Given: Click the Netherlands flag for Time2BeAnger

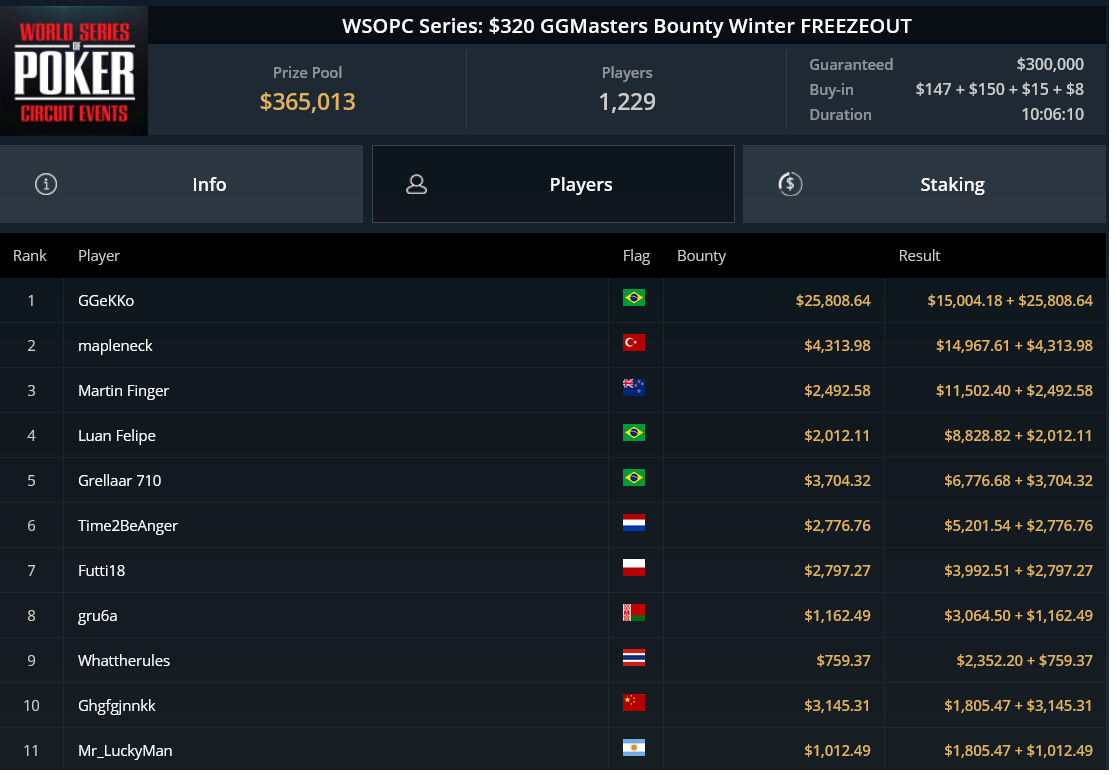Looking at the screenshot, I should click(x=633, y=522).
